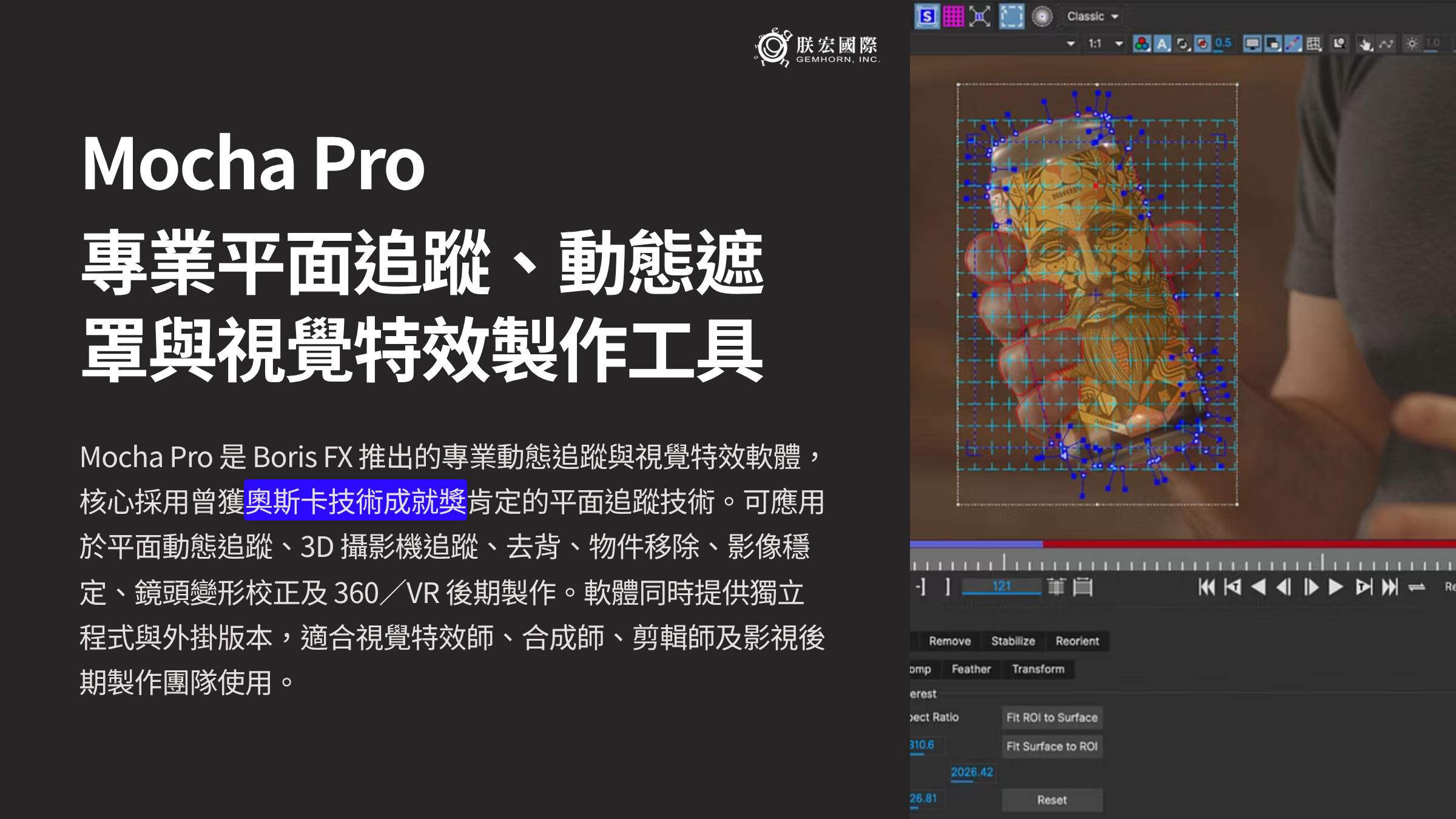Click the current frame field showing 121
Image resolution: width=1456 pixels, height=819 pixels.
pos(1002,586)
